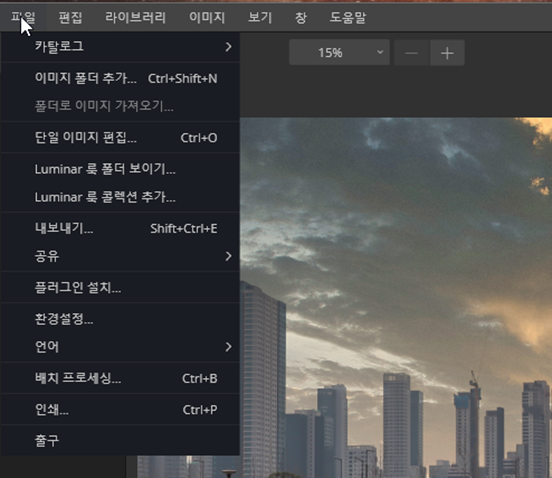Click the zoom out minus button
This screenshot has height=478, width=552.
pyautogui.click(x=412, y=53)
